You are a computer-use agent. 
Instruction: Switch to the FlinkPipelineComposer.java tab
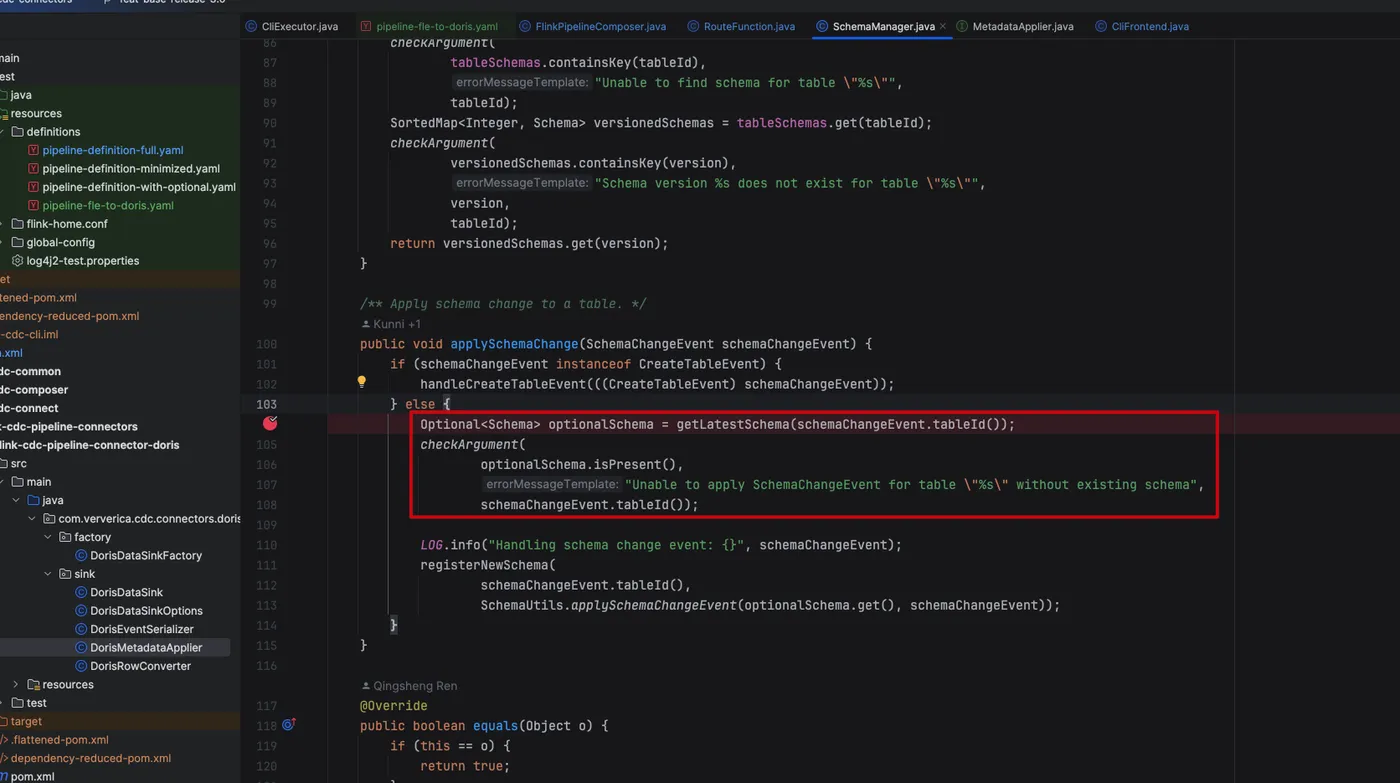(592, 26)
